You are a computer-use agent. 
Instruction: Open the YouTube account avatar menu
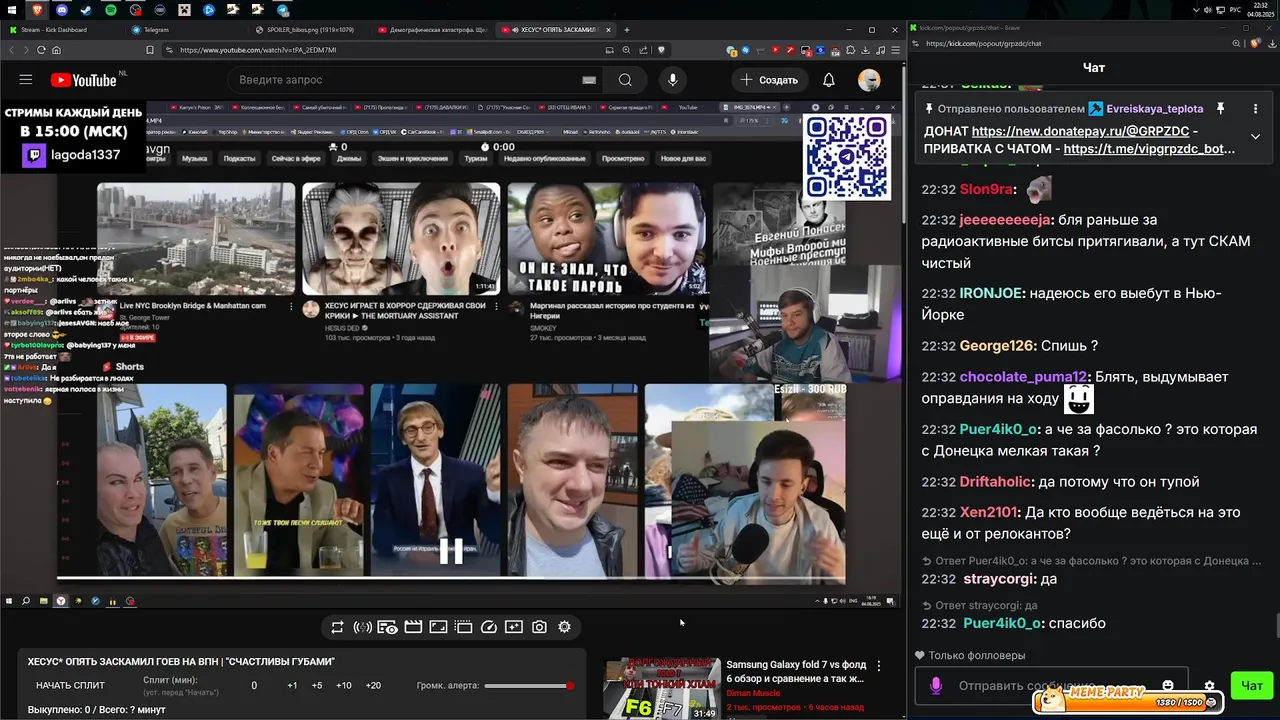tap(869, 80)
